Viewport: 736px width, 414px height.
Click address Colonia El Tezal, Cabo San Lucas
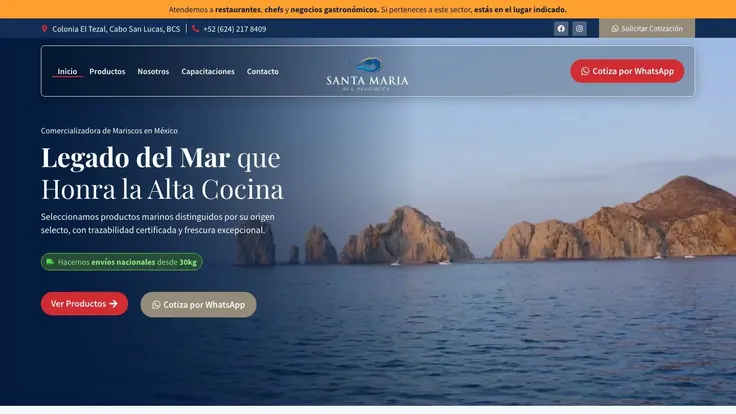(x=116, y=29)
